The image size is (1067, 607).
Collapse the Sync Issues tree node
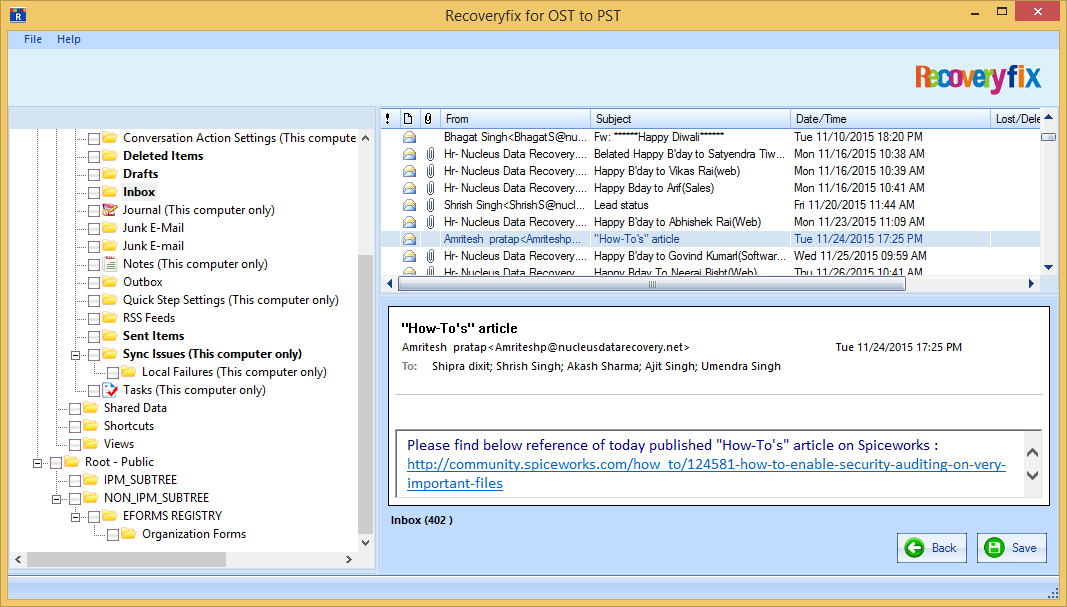tap(76, 355)
